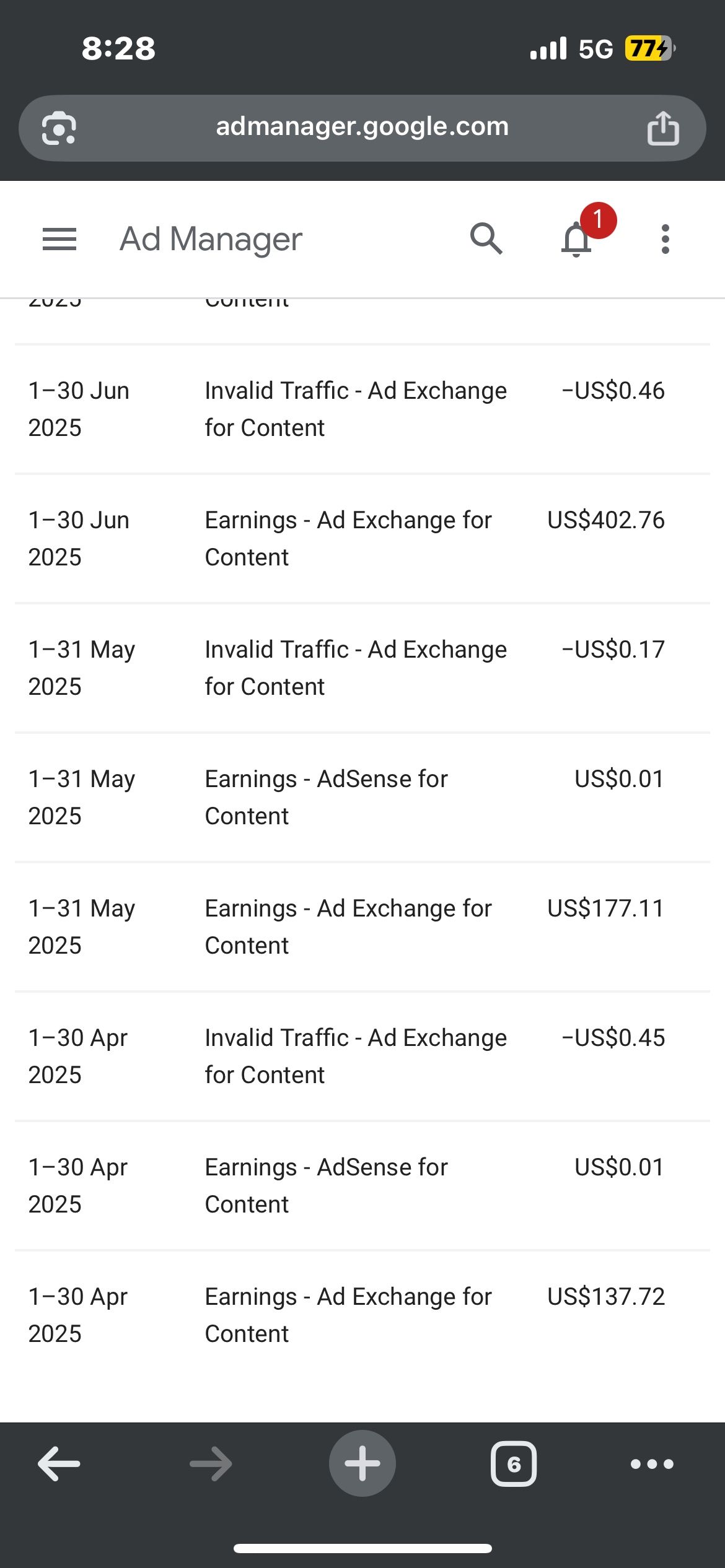Tap the April Invalid Traffic -US$0.45 row
Image resolution: width=725 pixels, height=1568 pixels.
362,1056
